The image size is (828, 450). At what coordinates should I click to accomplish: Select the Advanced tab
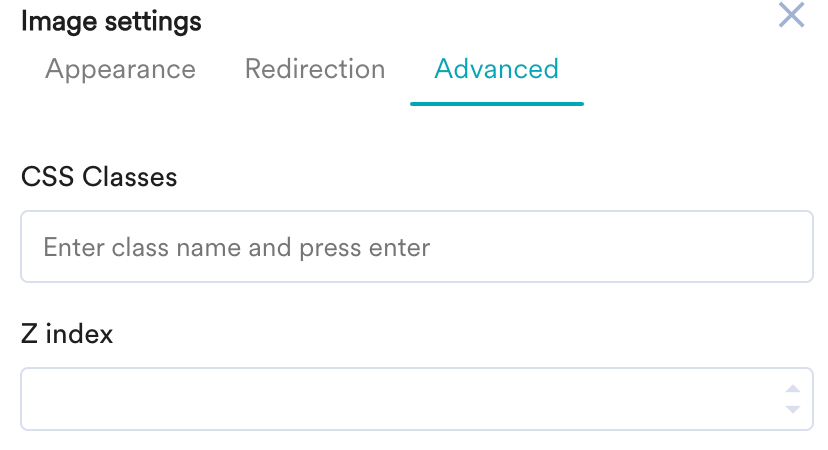(496, 69)
